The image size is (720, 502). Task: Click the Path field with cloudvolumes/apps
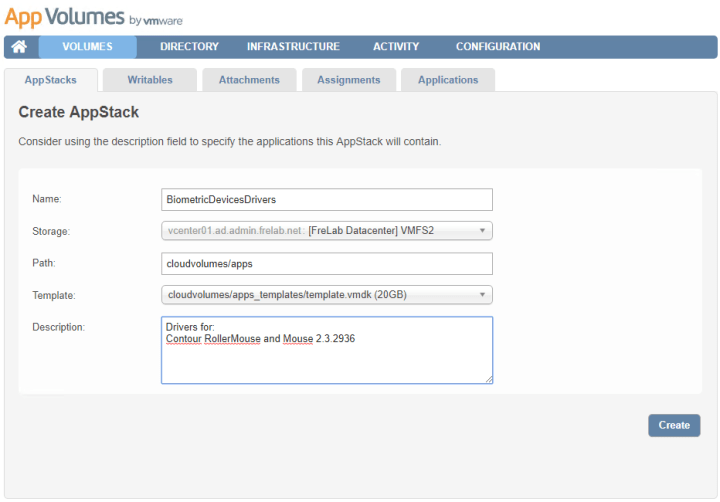tap(327, 263)
